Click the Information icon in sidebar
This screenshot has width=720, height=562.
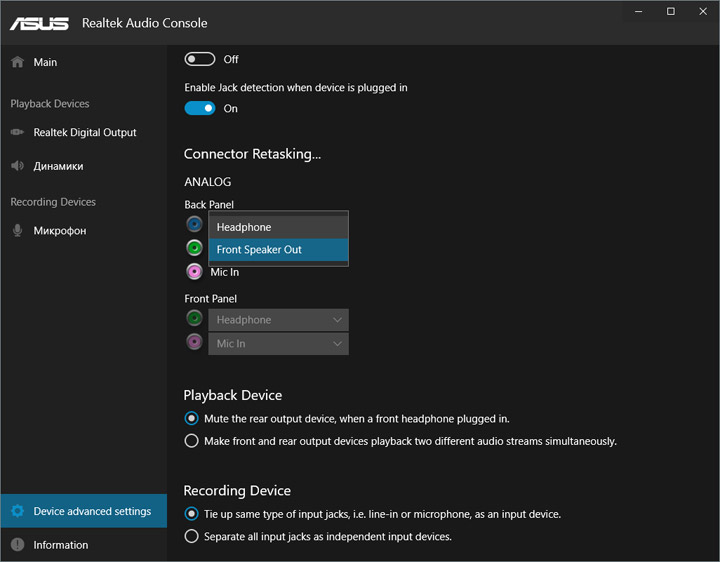17,545
